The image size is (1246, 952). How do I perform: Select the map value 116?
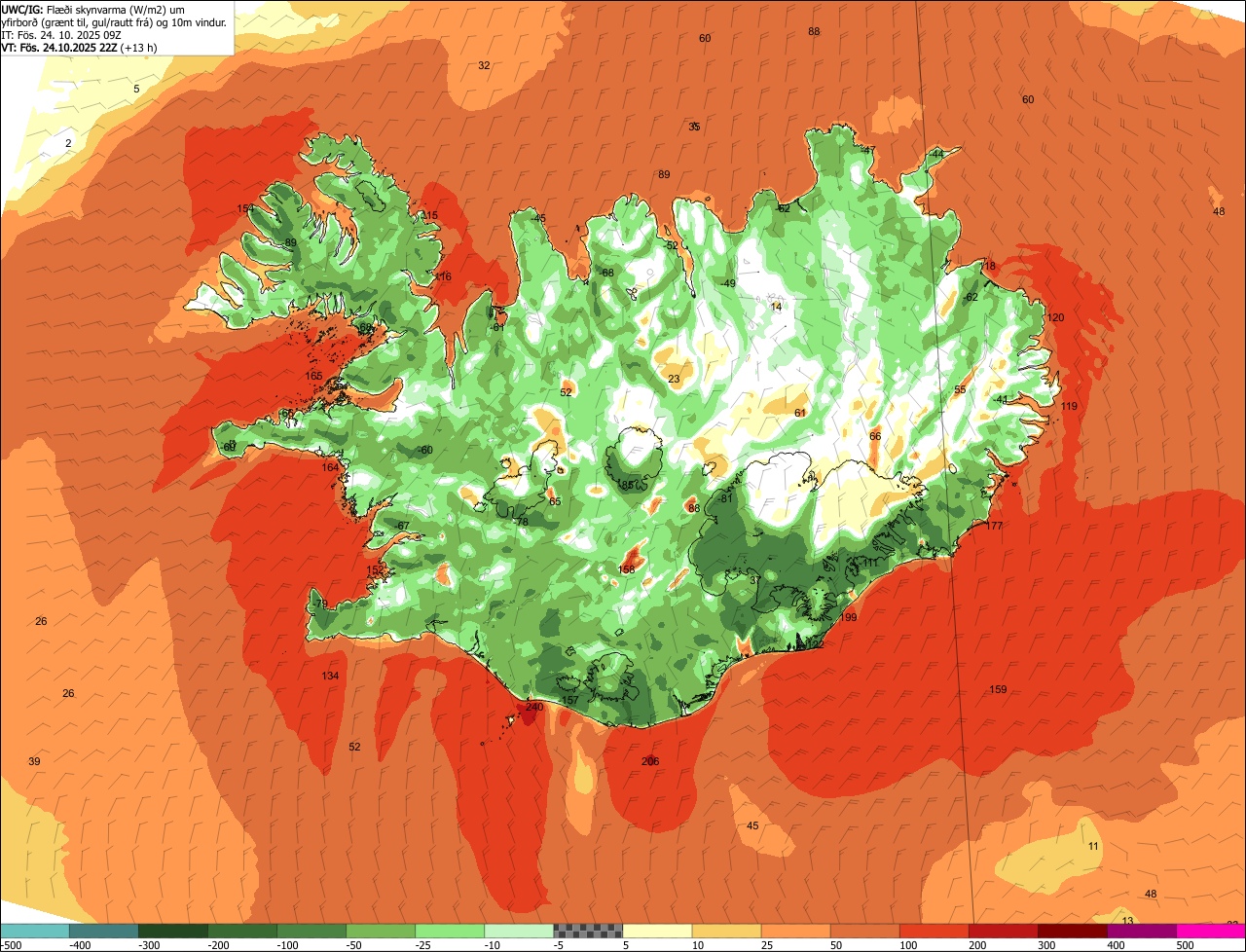click(443, 276)
